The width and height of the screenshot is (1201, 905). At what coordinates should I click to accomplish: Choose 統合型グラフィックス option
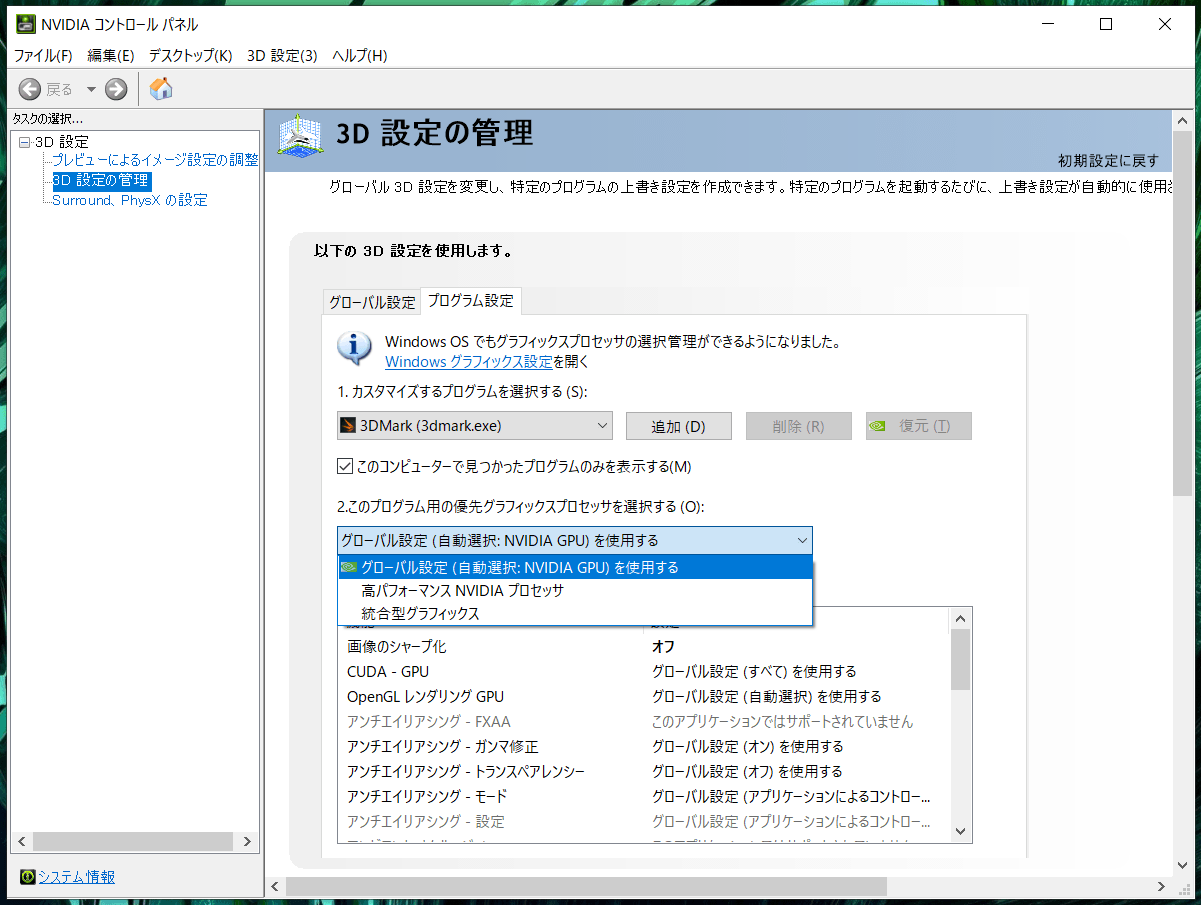pyautogui.click(x=576, y=613)
